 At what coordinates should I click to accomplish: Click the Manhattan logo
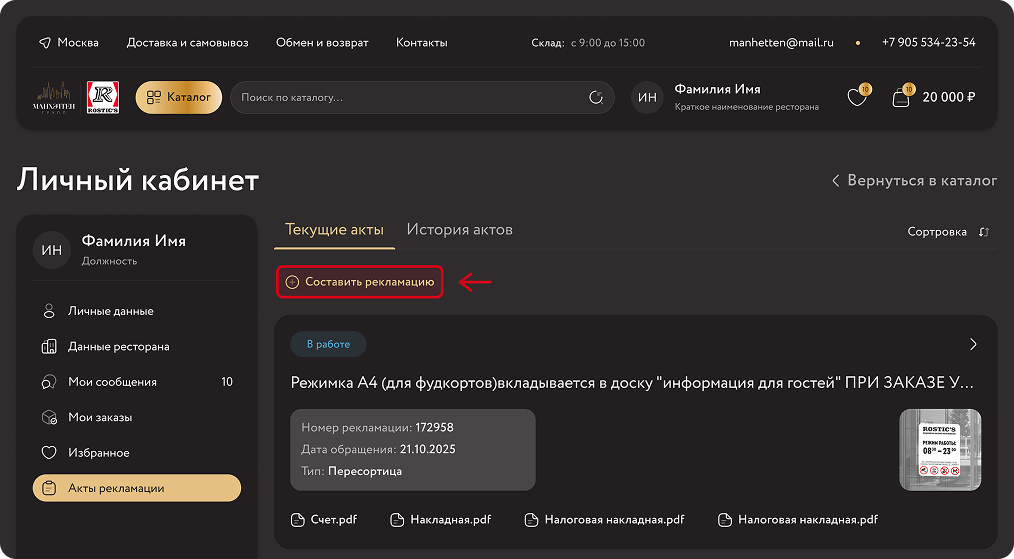pyautogui.click(x=56, y=97)
